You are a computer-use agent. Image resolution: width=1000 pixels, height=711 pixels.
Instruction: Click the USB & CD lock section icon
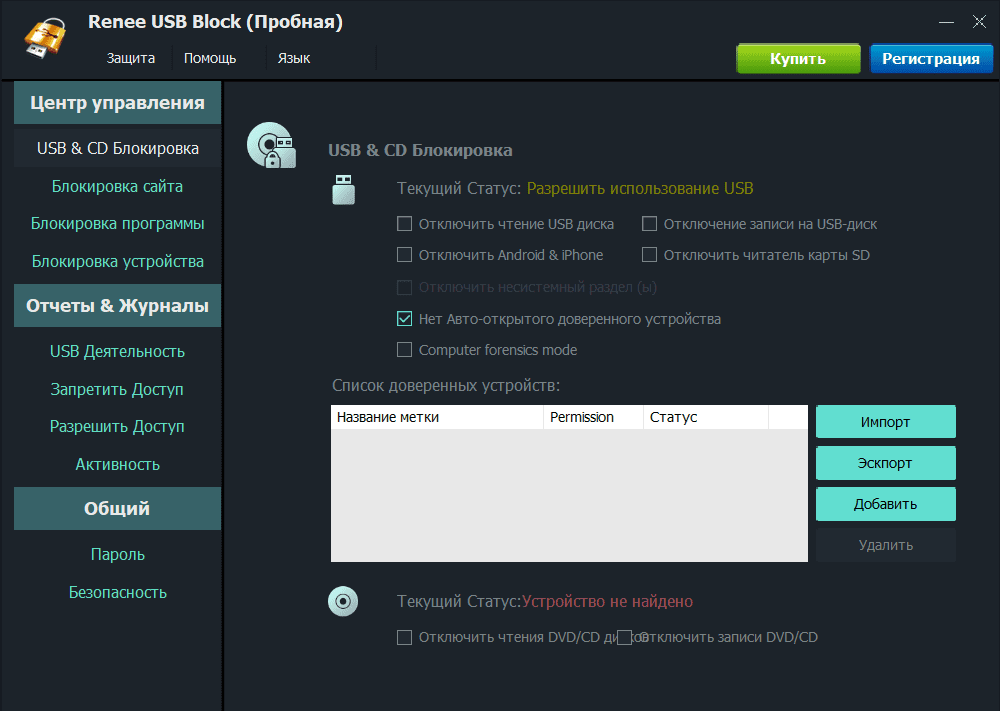271,145
